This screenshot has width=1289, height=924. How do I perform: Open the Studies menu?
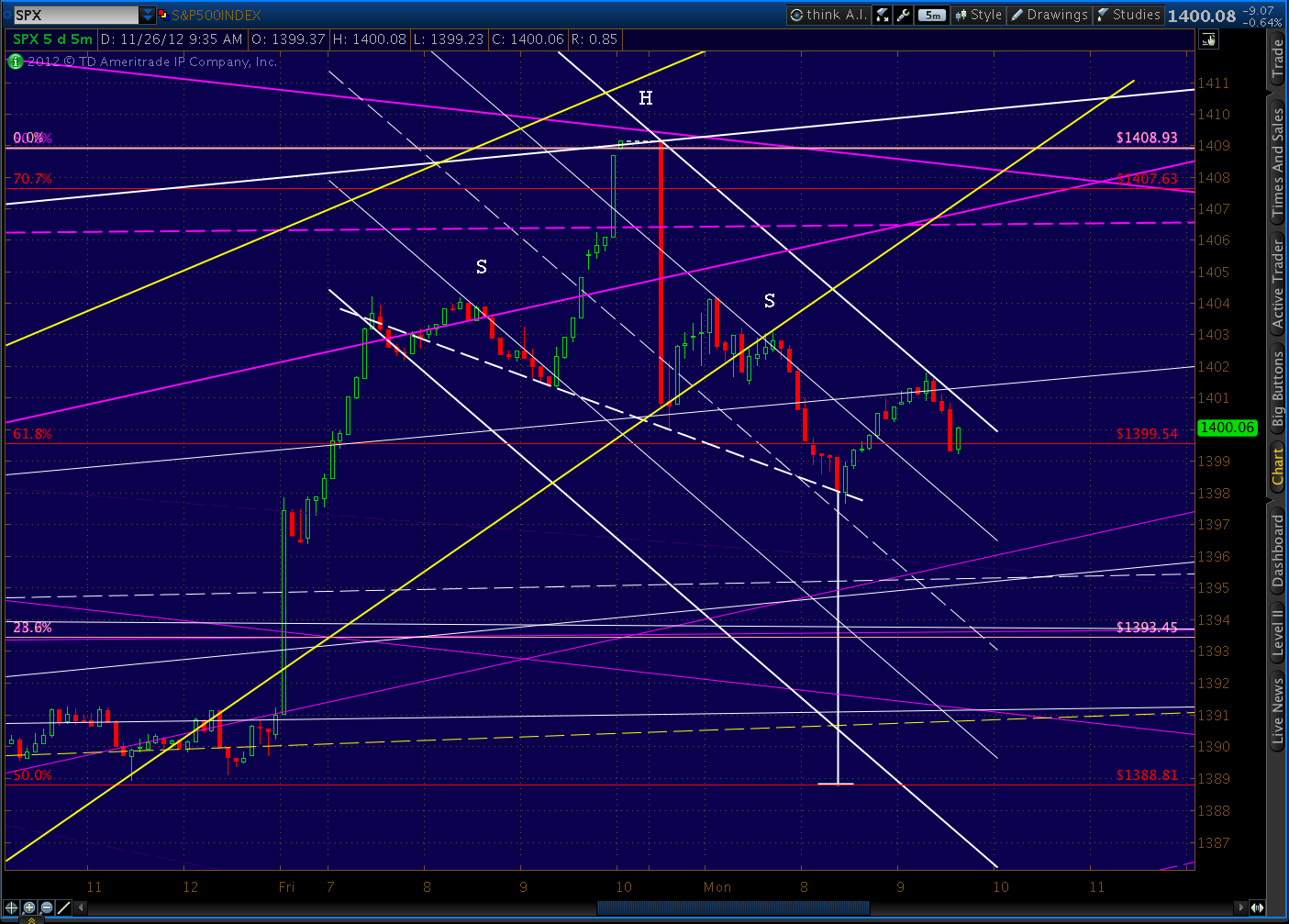point(1128,15)
